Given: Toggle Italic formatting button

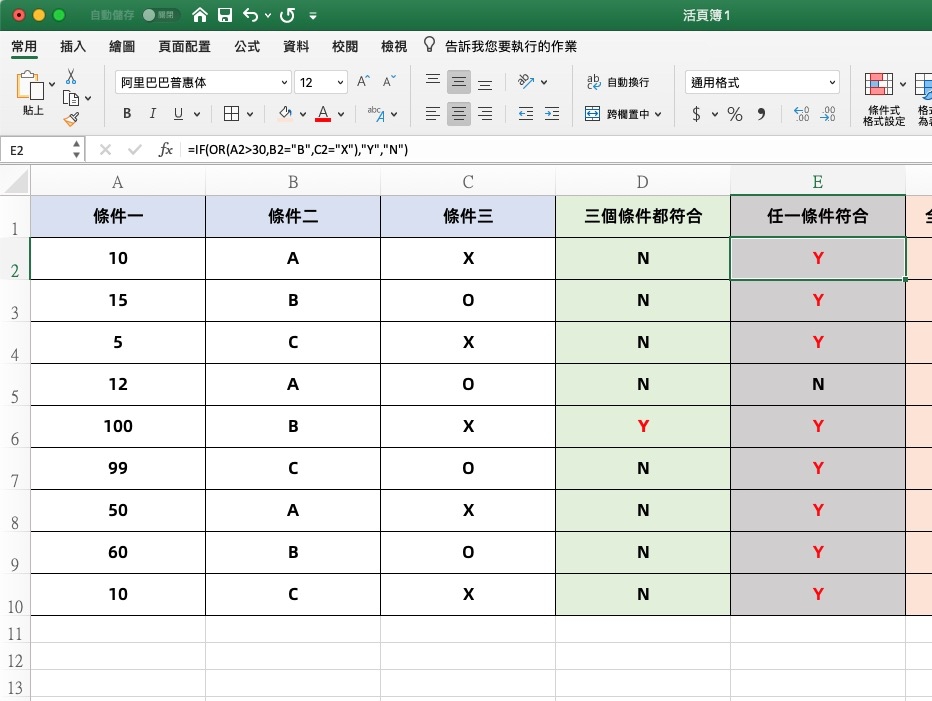Looking at the screenshot, I should [153, 114].
